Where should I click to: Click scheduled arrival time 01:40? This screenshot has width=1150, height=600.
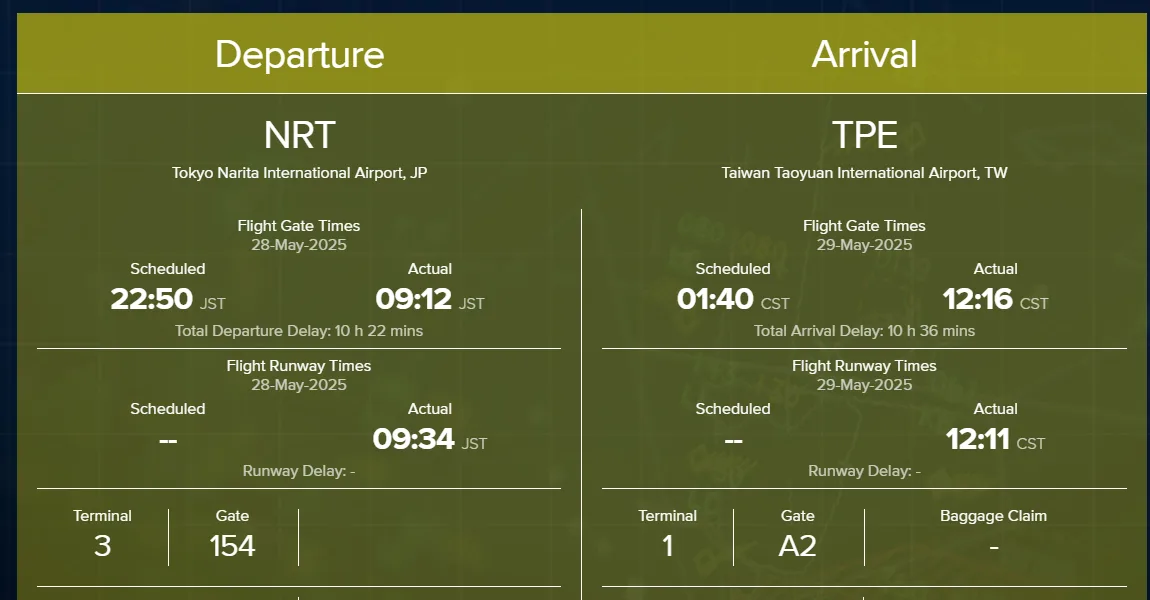click(x=715, y=299)
